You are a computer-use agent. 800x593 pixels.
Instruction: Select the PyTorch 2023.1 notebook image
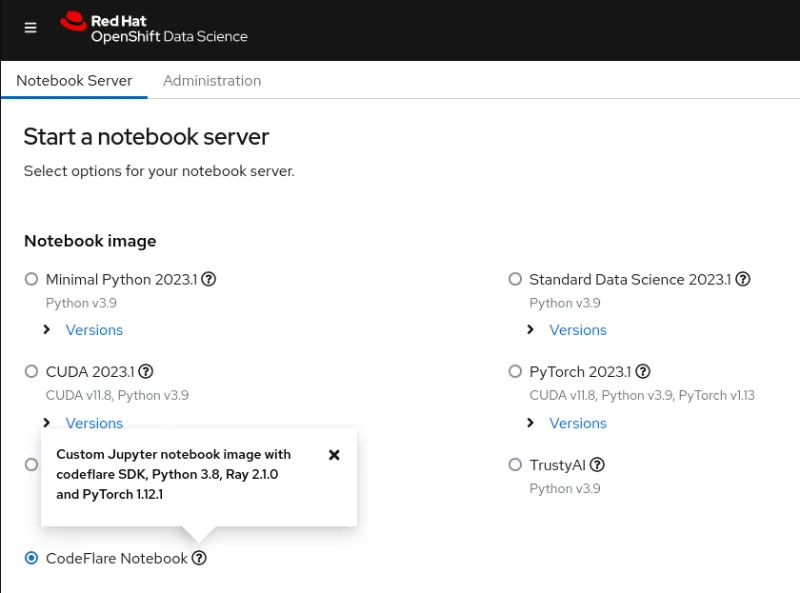[515, 371]
